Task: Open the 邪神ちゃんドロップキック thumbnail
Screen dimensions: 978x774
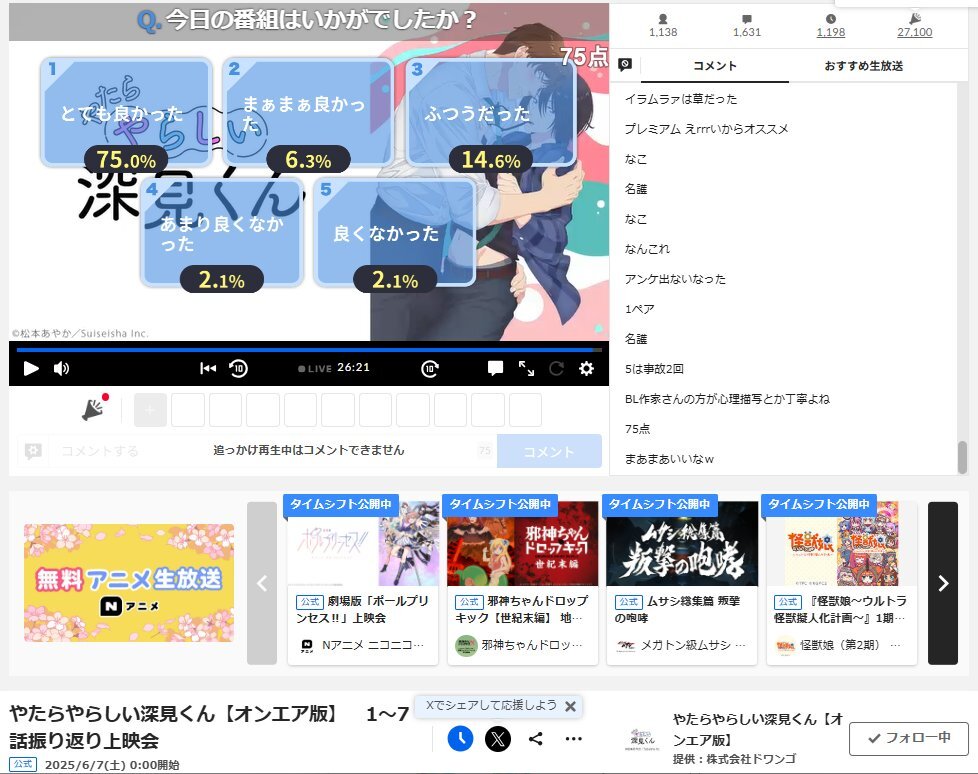Action: point(523,543)
